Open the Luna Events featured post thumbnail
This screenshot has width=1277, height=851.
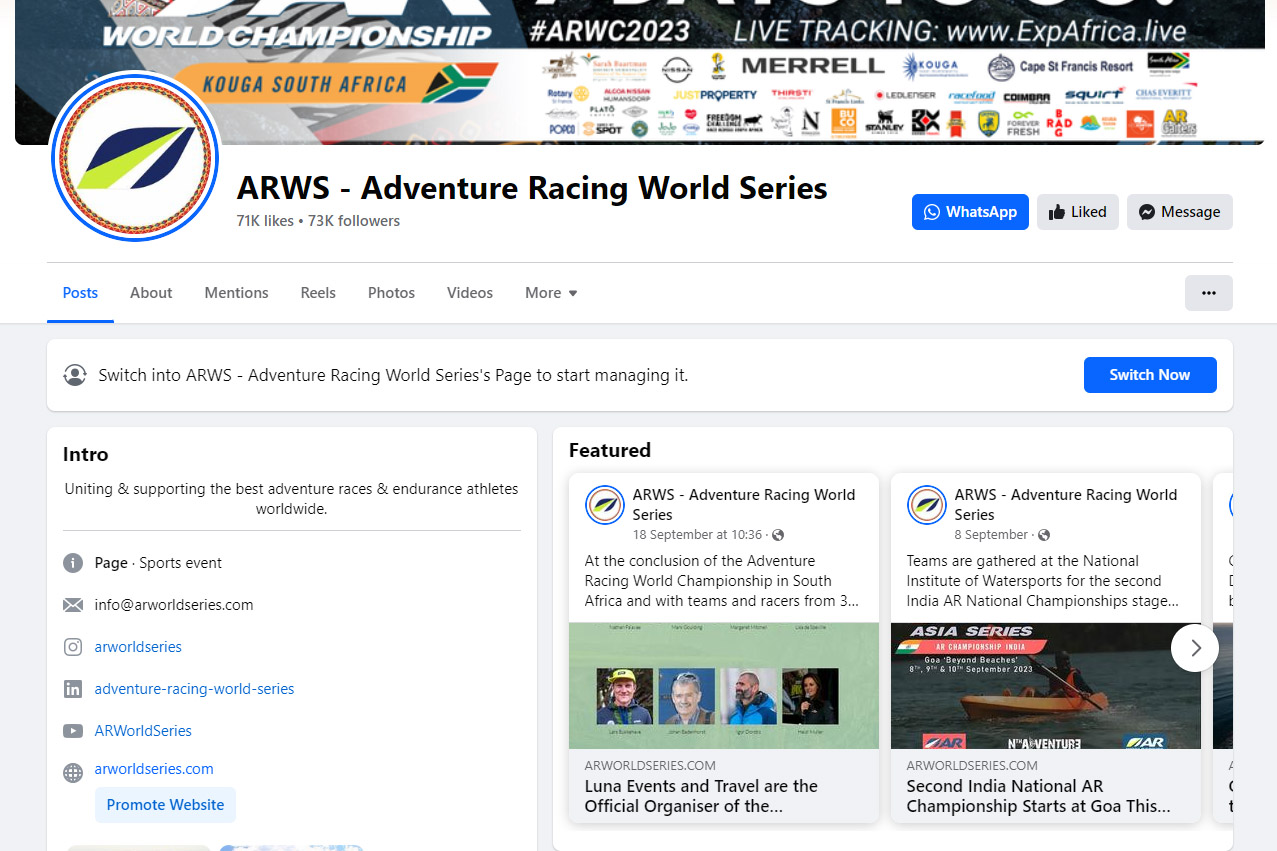pyautogui.click(x=723, y=686)
